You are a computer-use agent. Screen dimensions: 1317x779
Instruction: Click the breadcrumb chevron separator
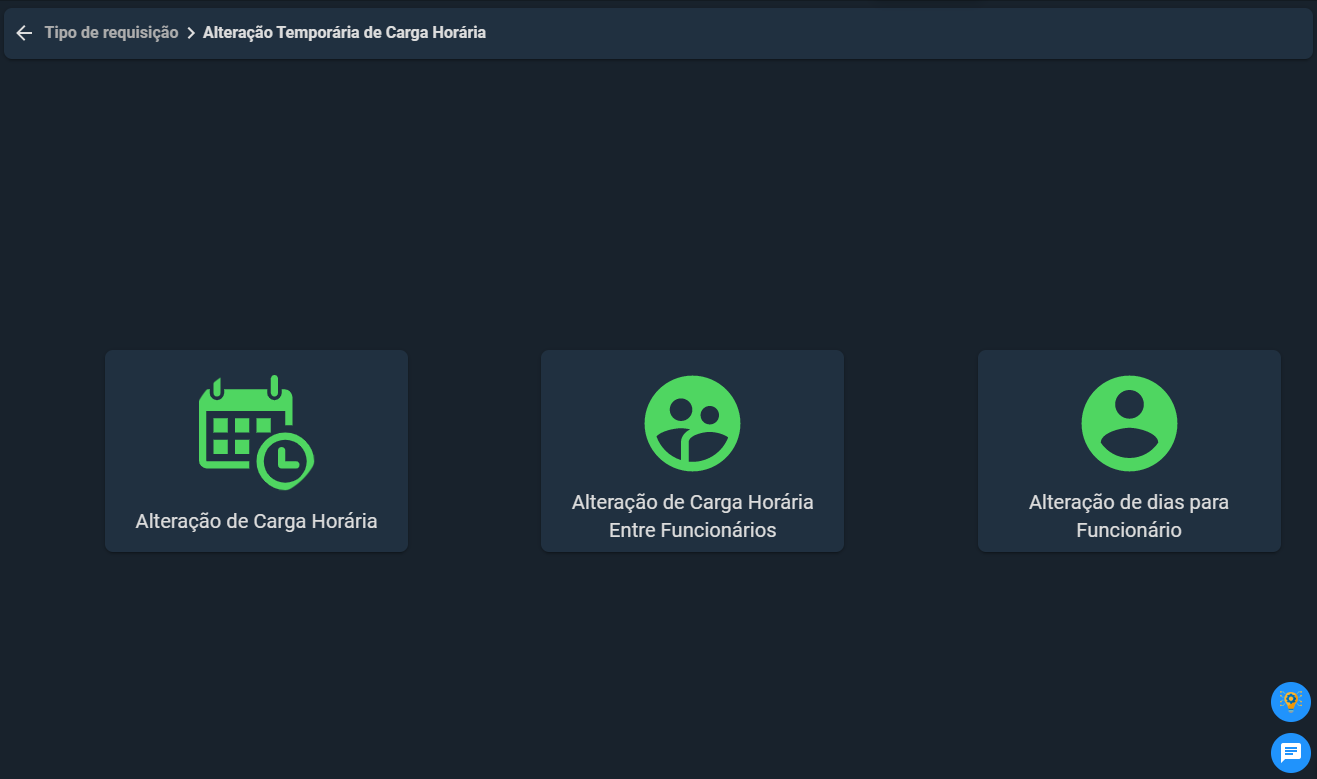click(x=191, y=33)
